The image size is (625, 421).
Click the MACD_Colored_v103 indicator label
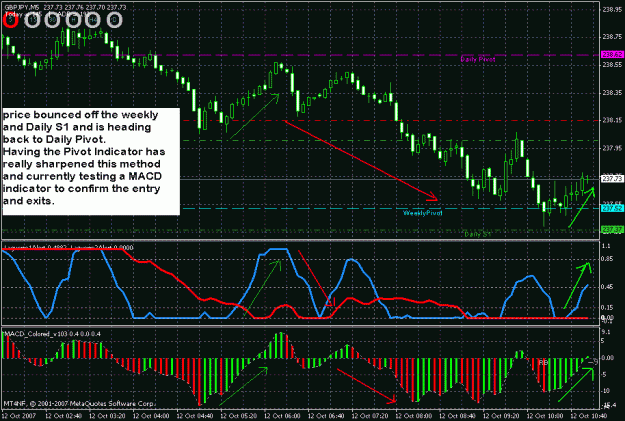click(x=52, y=334)
